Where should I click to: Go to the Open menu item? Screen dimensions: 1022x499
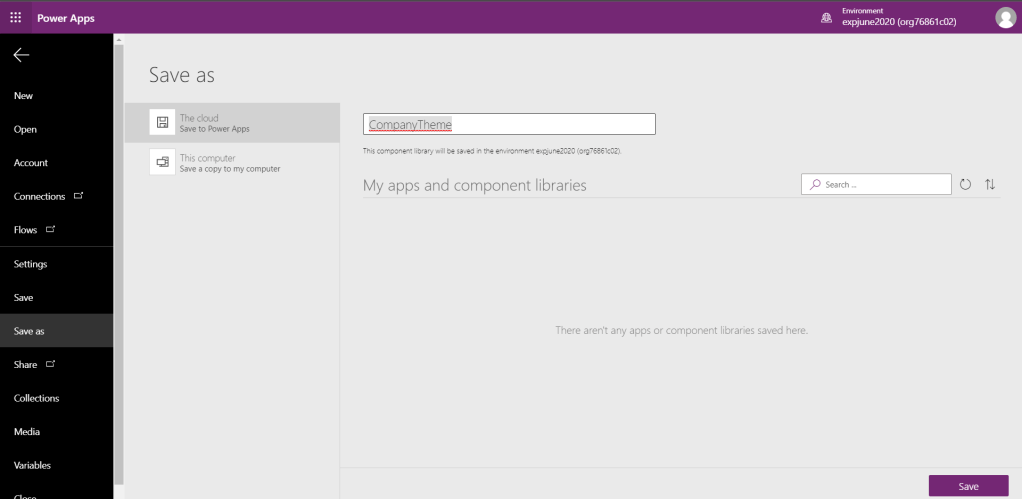click(x=25, y=129)
